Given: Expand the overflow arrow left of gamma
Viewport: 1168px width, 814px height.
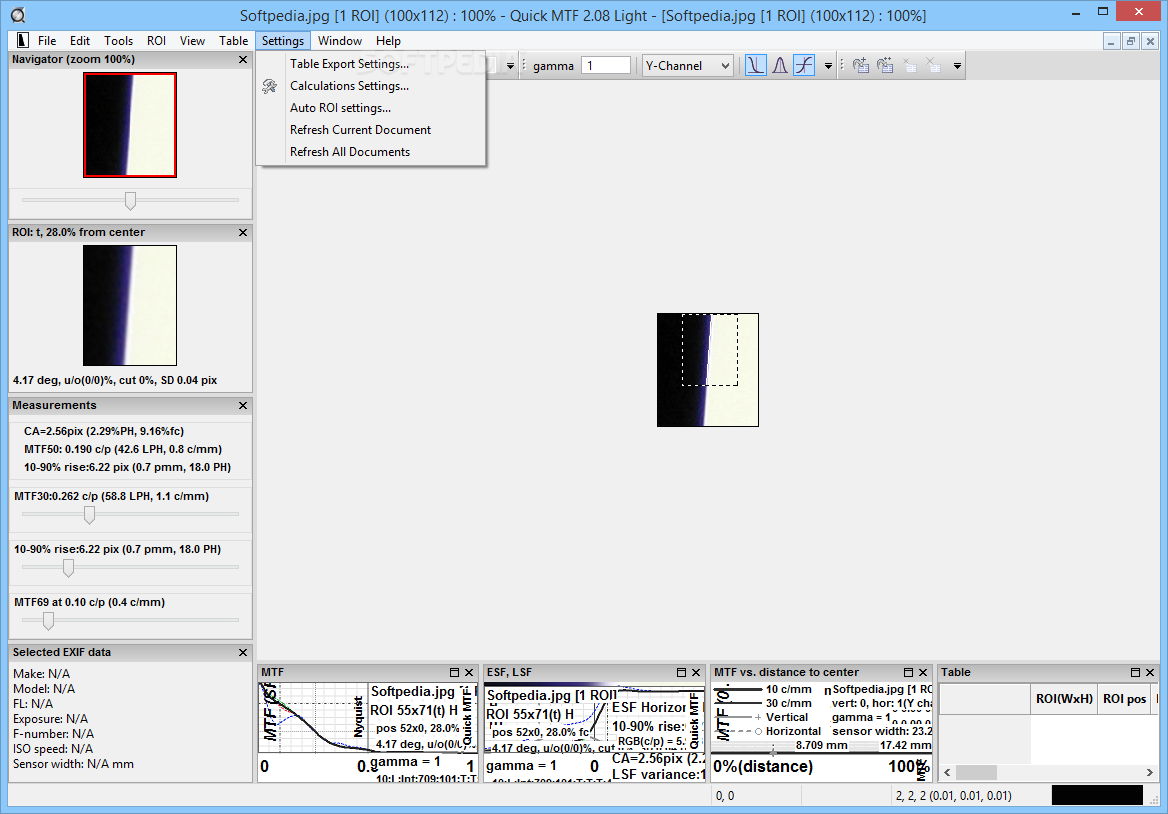Looking at the screenshot, I should [510, 66].
